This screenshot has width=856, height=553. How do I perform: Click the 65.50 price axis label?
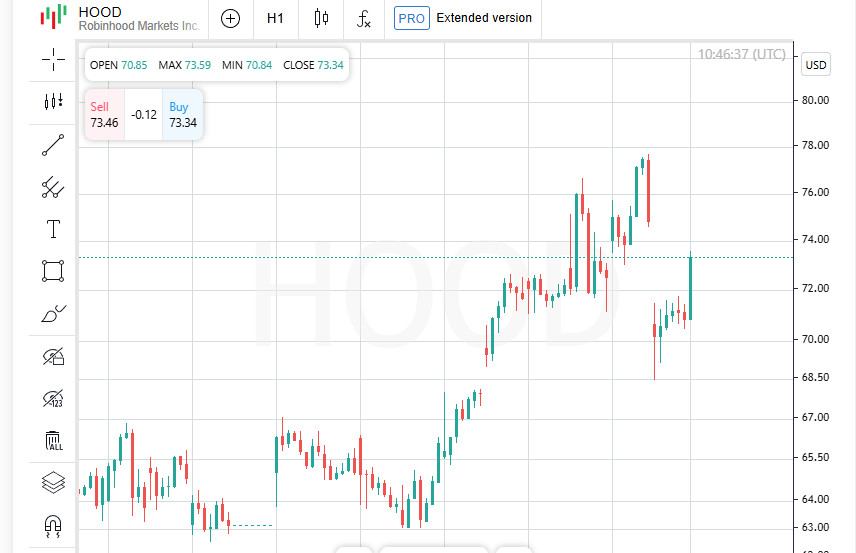point(815,457)
